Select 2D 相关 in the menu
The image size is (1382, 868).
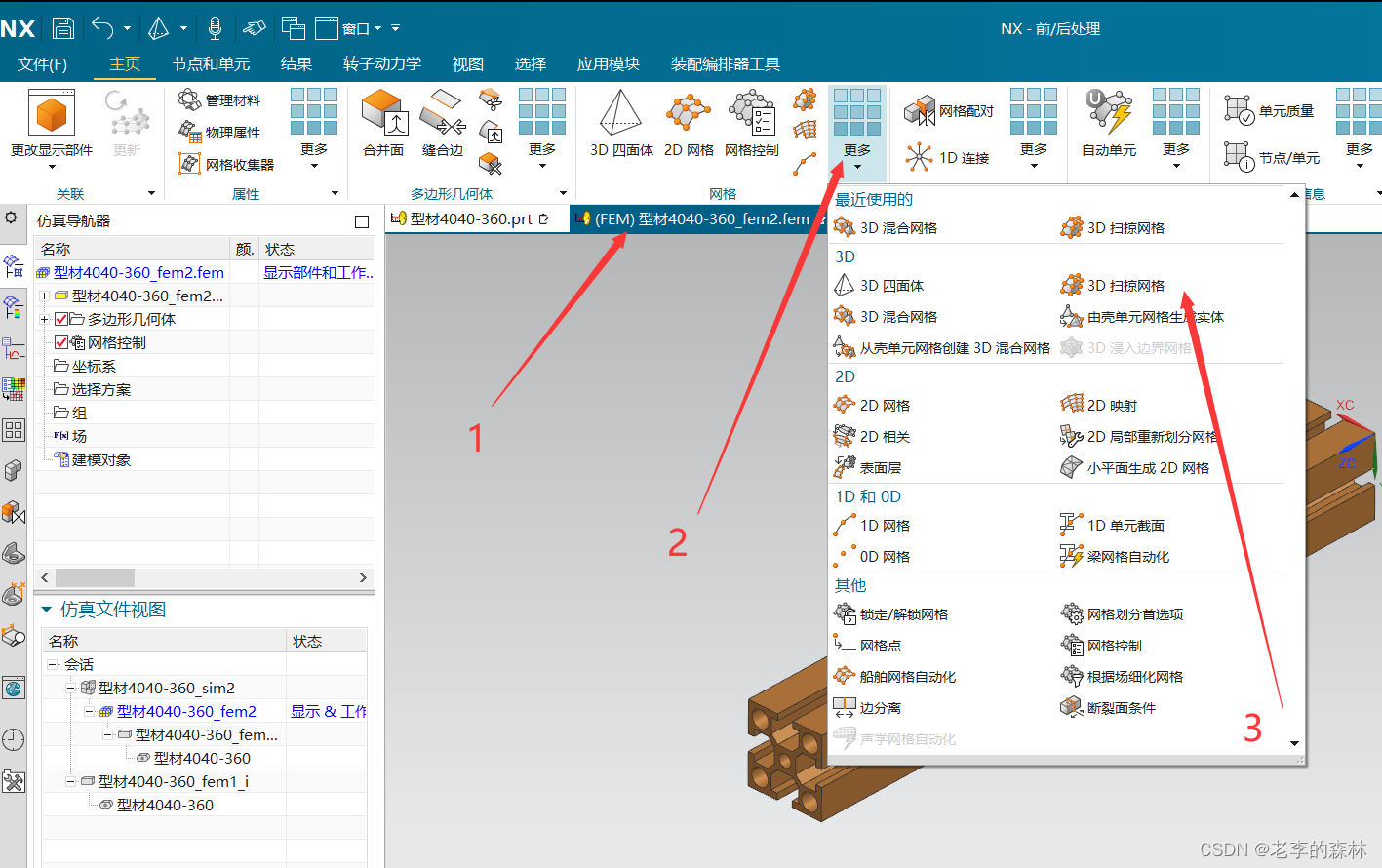pyautogui.click(x=872, y=437)
